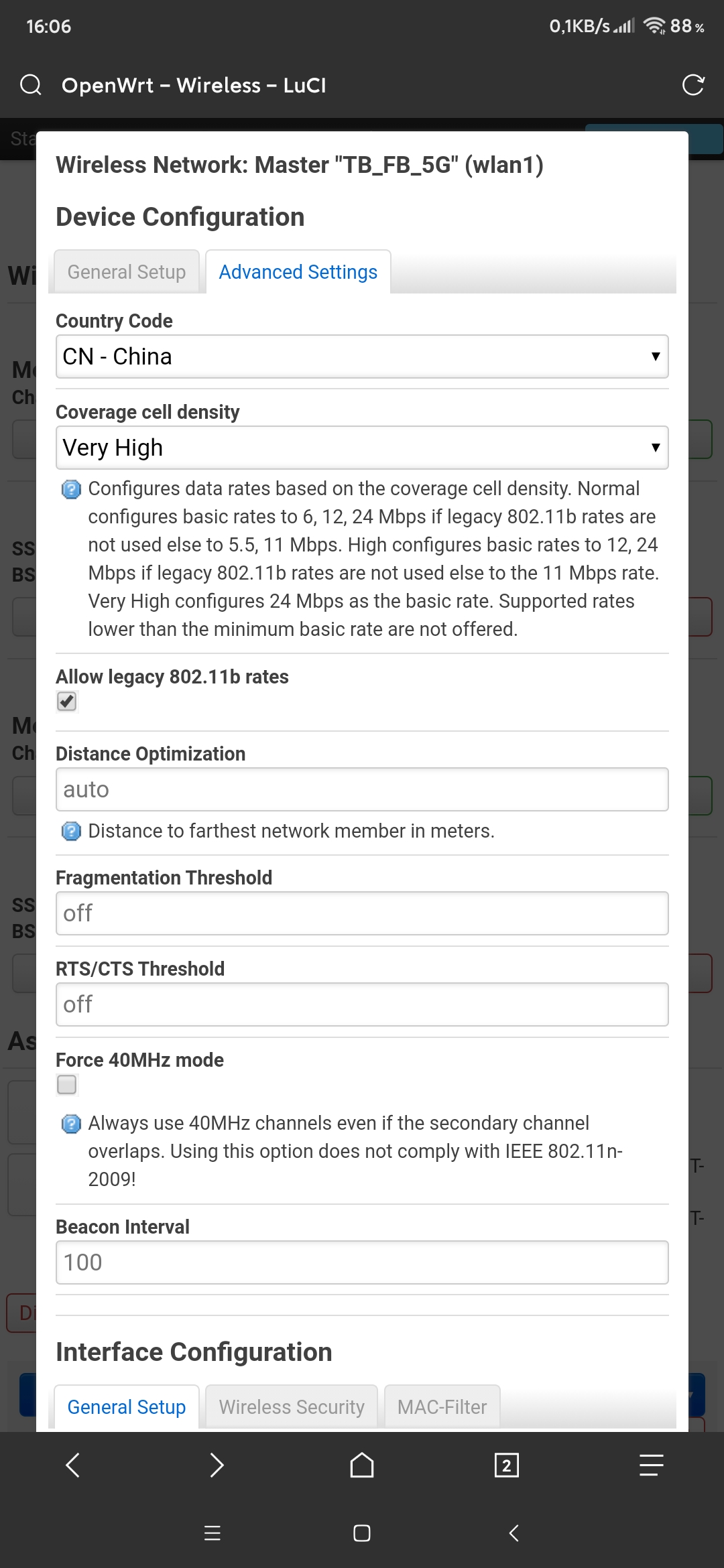Screen dimensions: 724x1568
Task: Open the Country Code dropdown
Action: point(362,356)
